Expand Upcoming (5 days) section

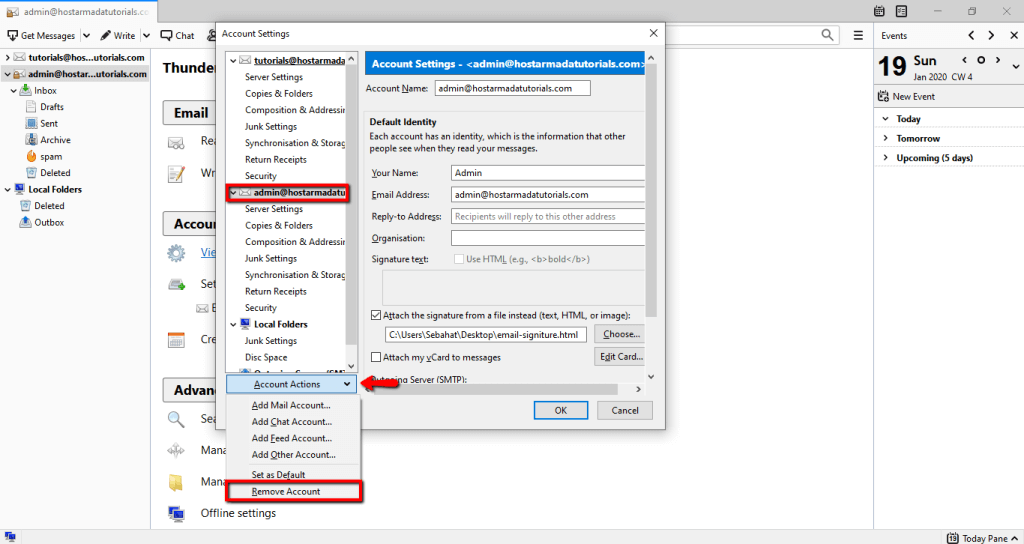(x=886, y=158)
